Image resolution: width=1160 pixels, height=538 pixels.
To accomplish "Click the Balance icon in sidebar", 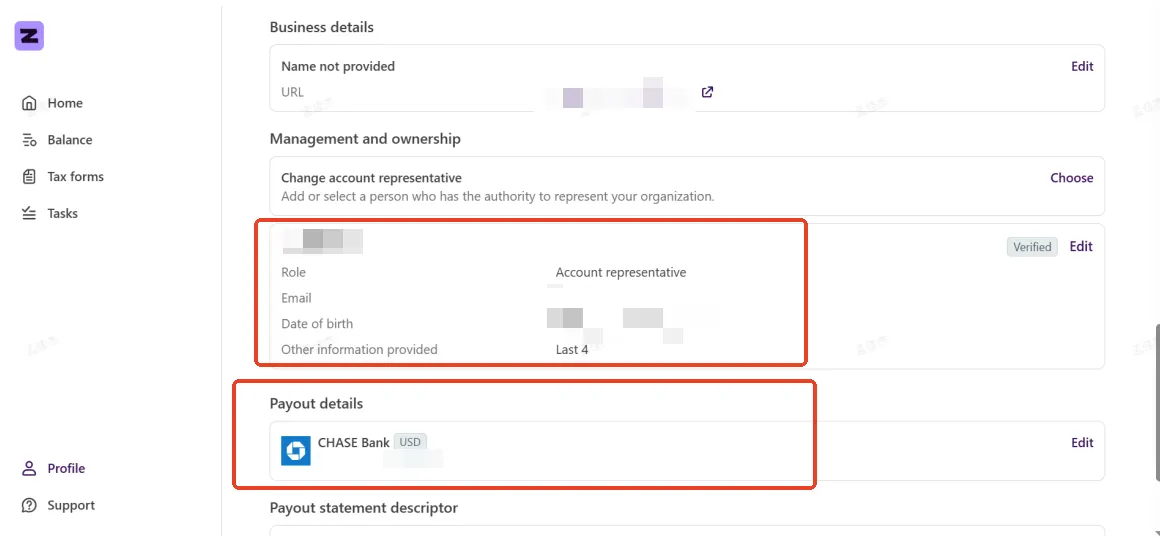I will (29, 140).
